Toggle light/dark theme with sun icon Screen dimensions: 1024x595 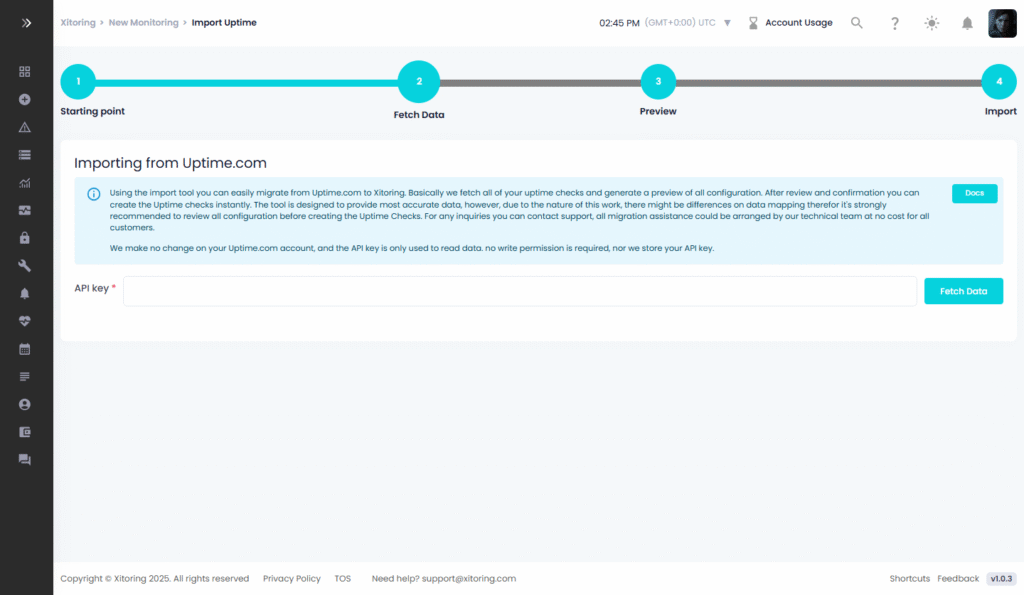coord(931,23)
